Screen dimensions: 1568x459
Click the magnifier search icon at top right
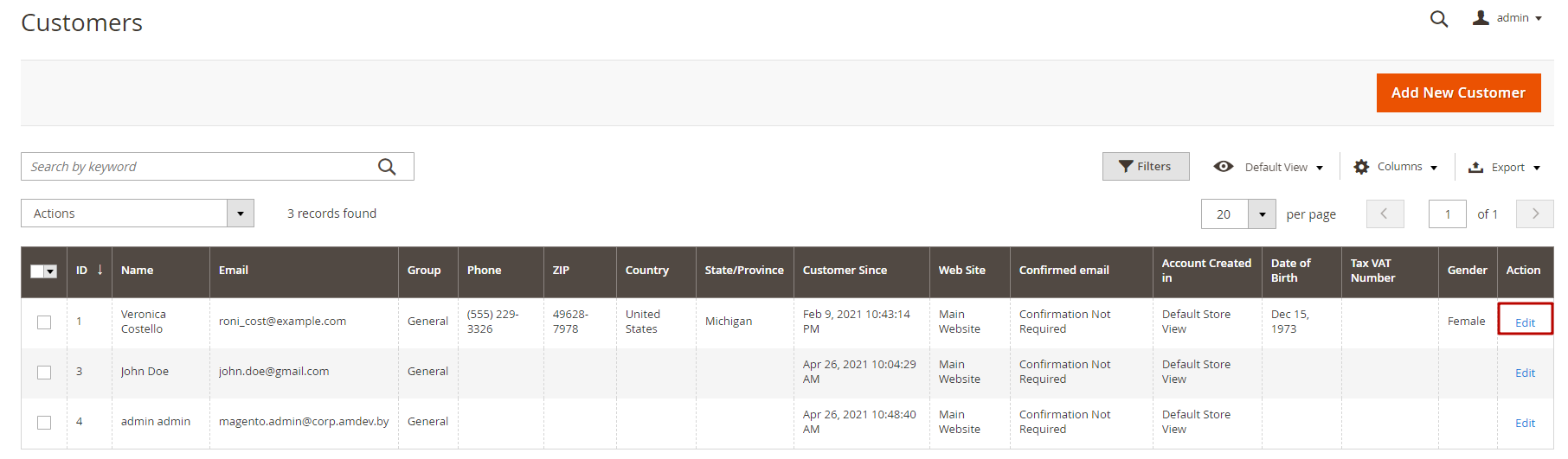click(x=1438, y=19)
